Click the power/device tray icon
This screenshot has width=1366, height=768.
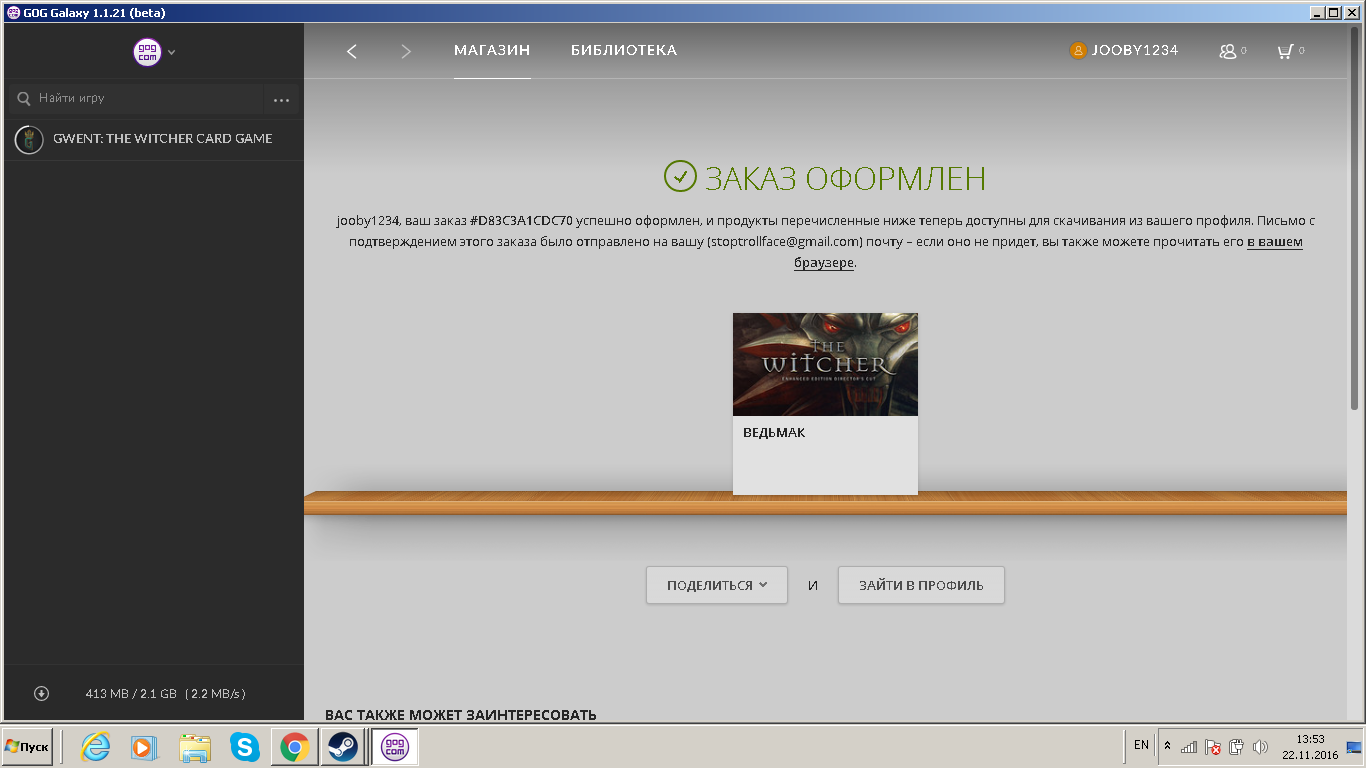coord(1236,746)
